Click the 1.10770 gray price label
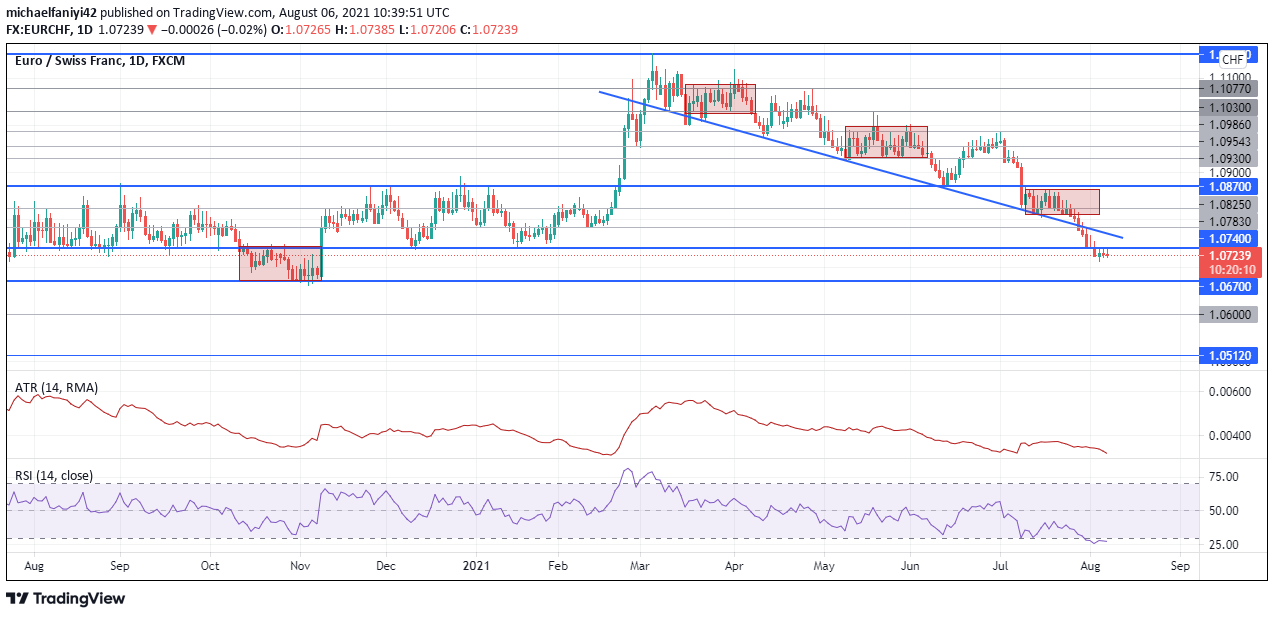The width and height of the screenshot is (1274, 617). pos(1228,89)
